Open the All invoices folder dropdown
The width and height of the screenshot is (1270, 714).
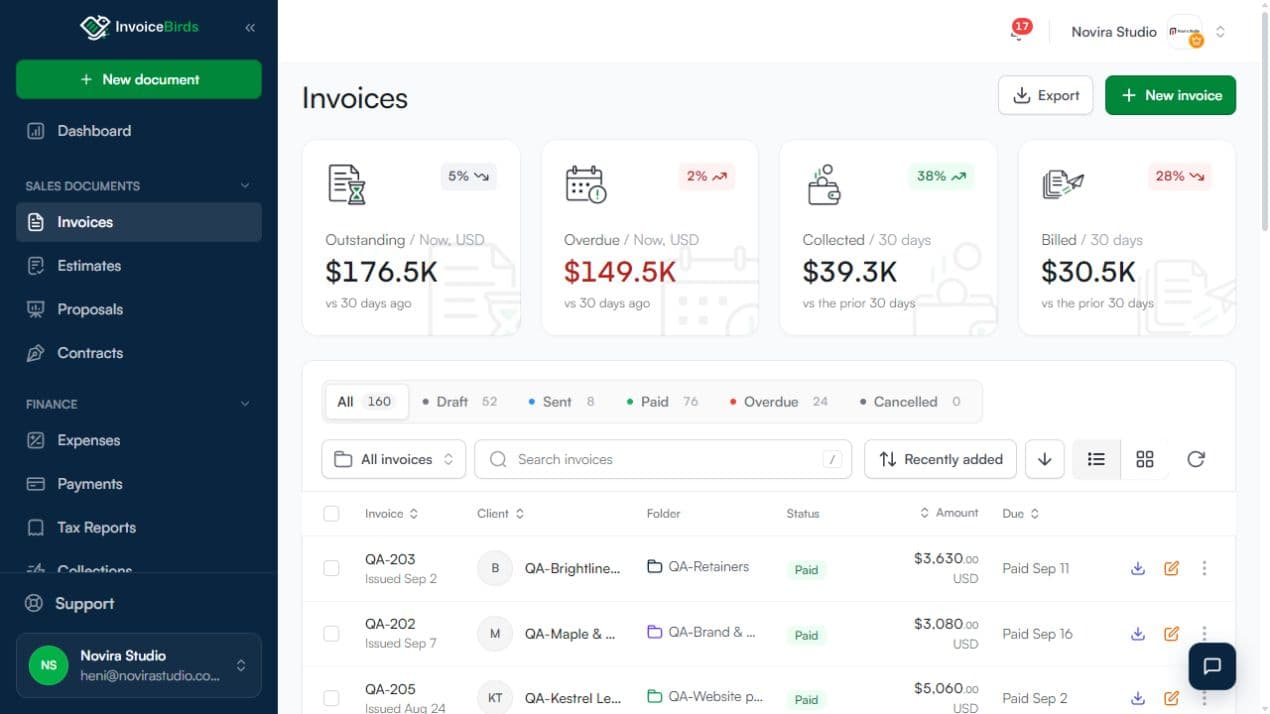394,459
